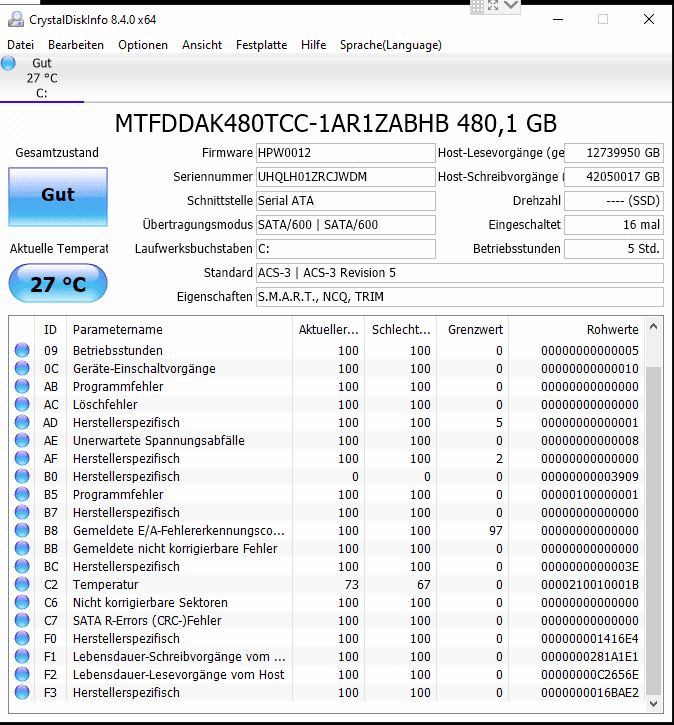Click the Betriebsstunden value 5 Std.
The image size is (674, 725).
click(x=614, y=249)
